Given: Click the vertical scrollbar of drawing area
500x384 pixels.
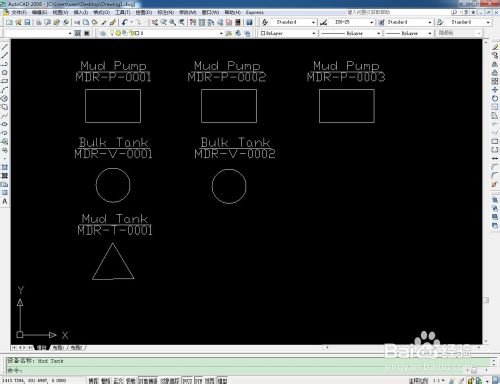Looking at the screenshot, I should [486, 192].
